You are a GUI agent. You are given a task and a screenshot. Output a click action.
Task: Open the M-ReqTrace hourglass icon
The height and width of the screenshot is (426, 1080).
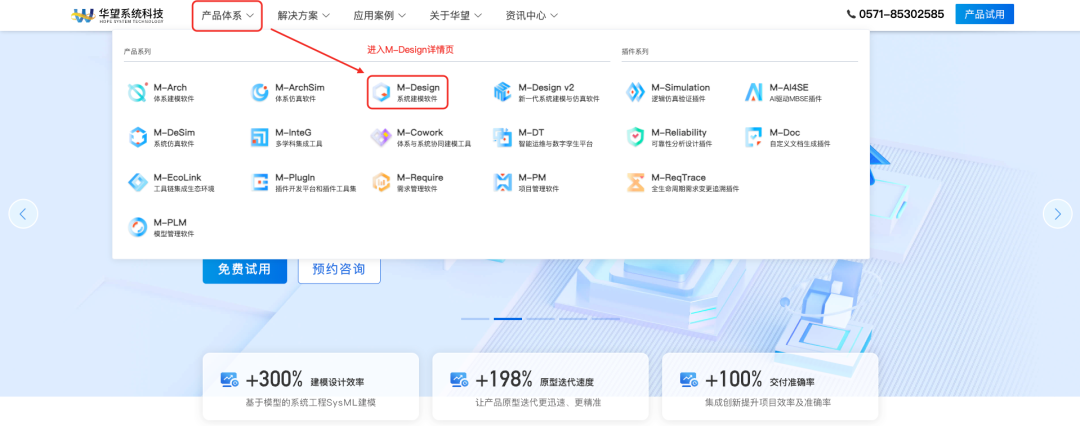point(636,182)
